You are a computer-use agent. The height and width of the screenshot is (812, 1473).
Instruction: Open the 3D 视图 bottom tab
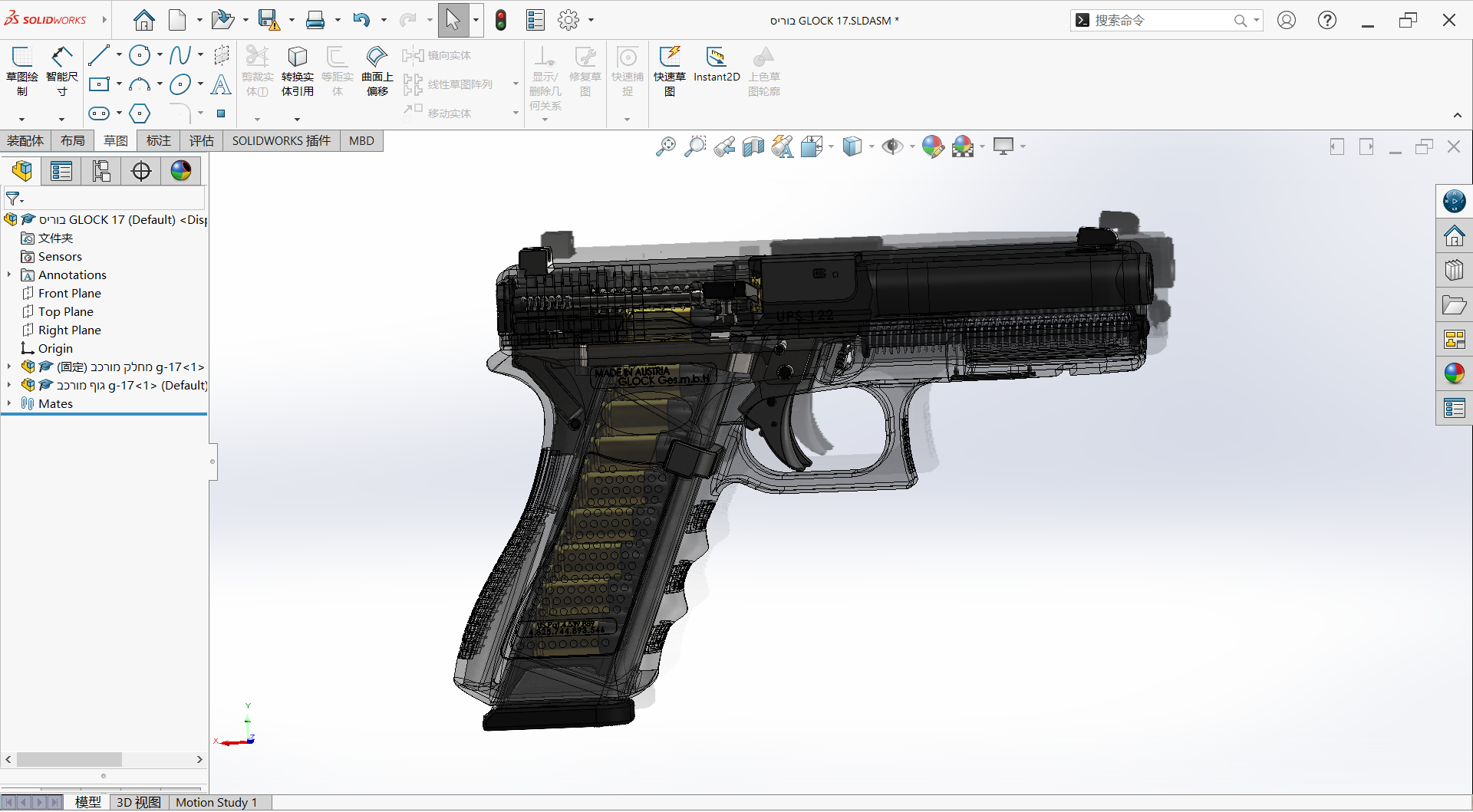[x=139, y=802]
